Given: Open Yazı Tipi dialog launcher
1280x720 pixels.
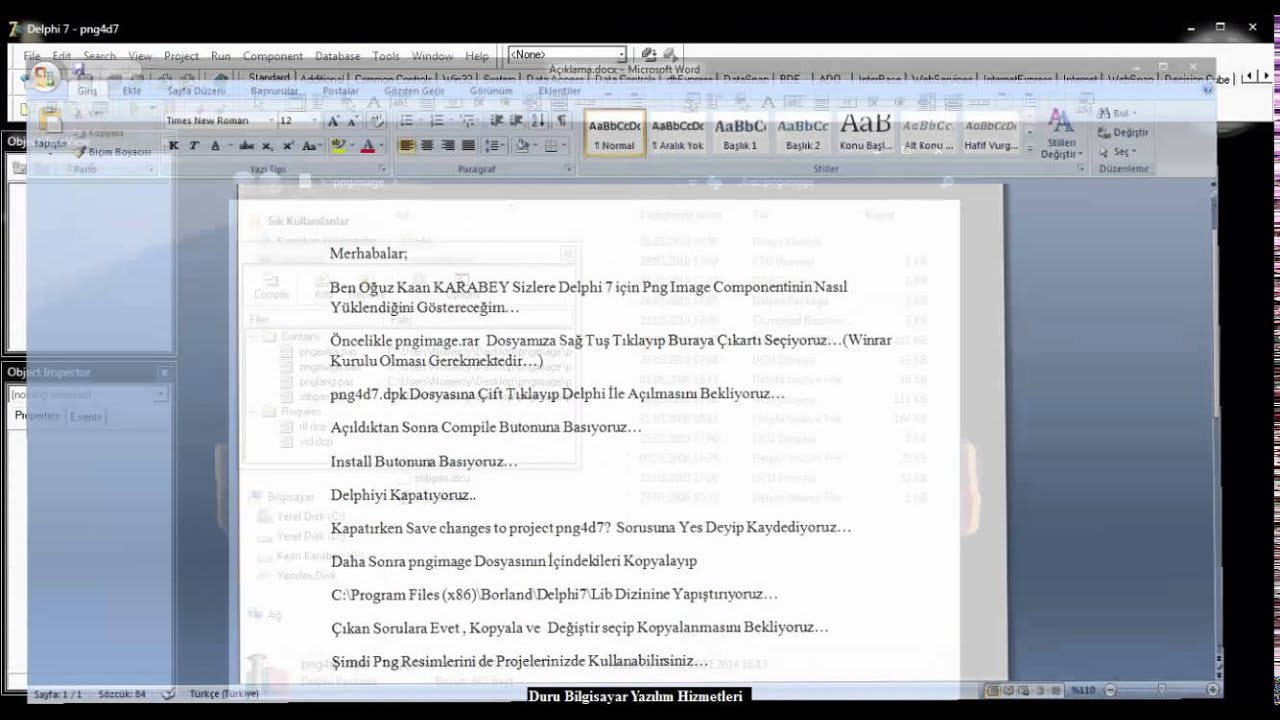Looking at the screenshot, I should tap(382, 171).
